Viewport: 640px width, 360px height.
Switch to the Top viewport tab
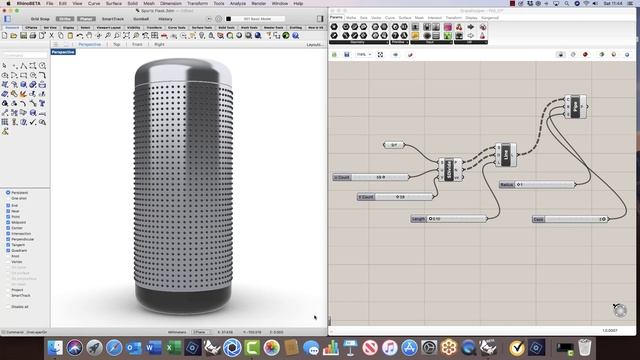point(117,44)
